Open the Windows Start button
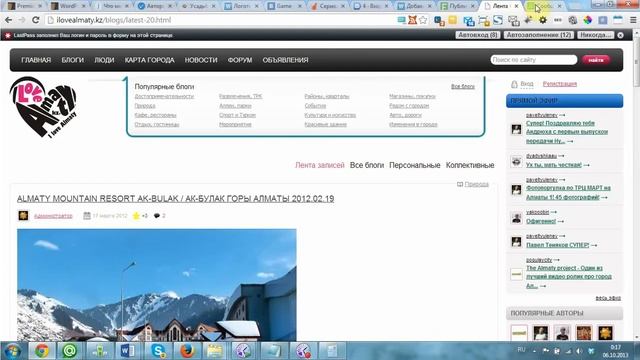 [x=12, y=351]
